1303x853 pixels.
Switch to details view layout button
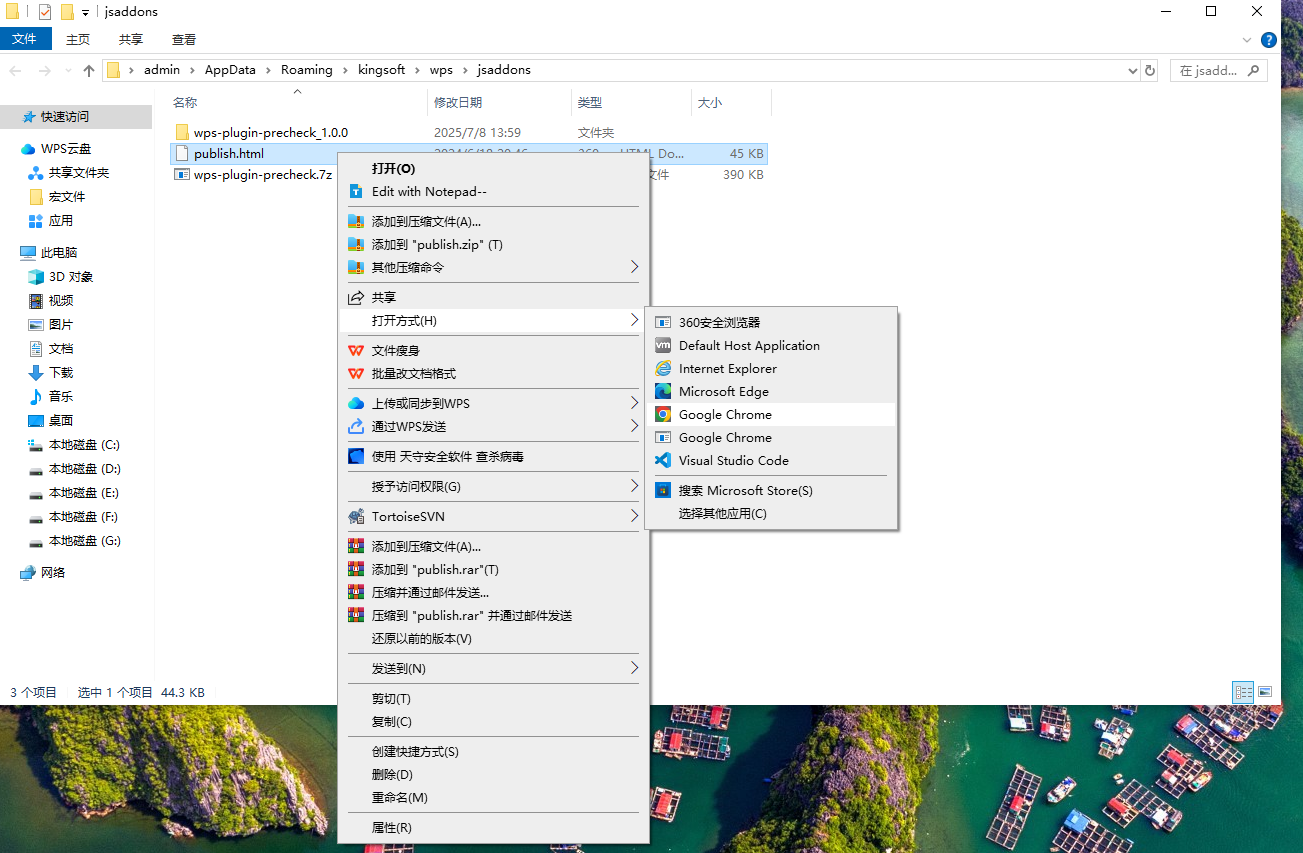[x=1243, y=692]
